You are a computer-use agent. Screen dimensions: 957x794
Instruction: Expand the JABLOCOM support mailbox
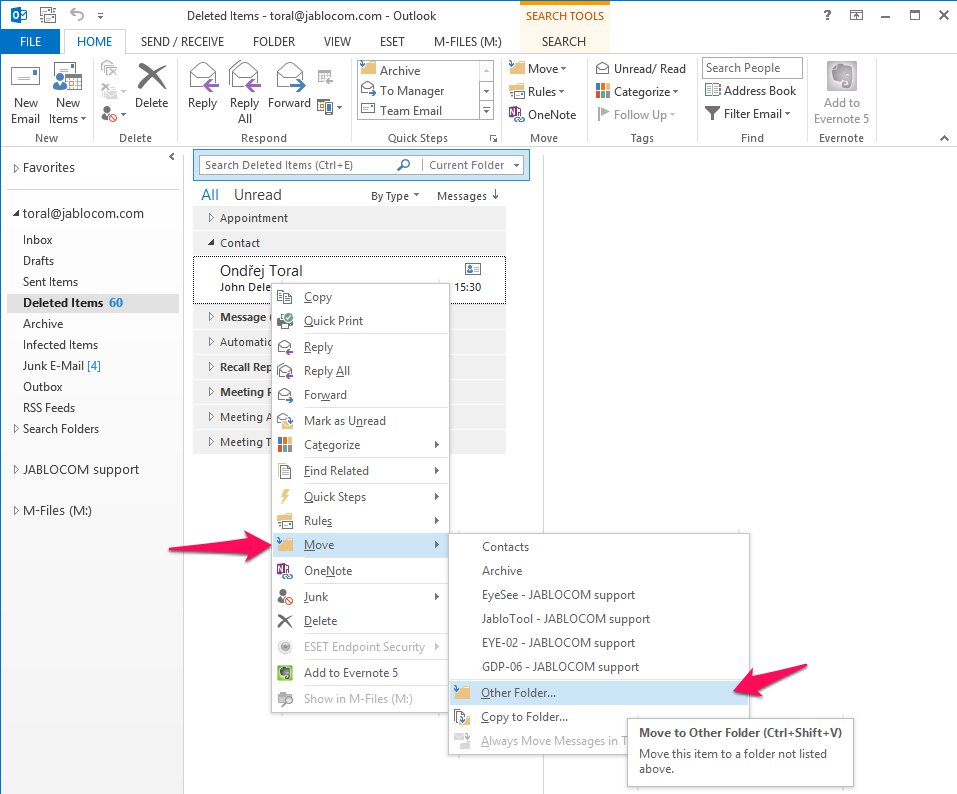[16, 470]
